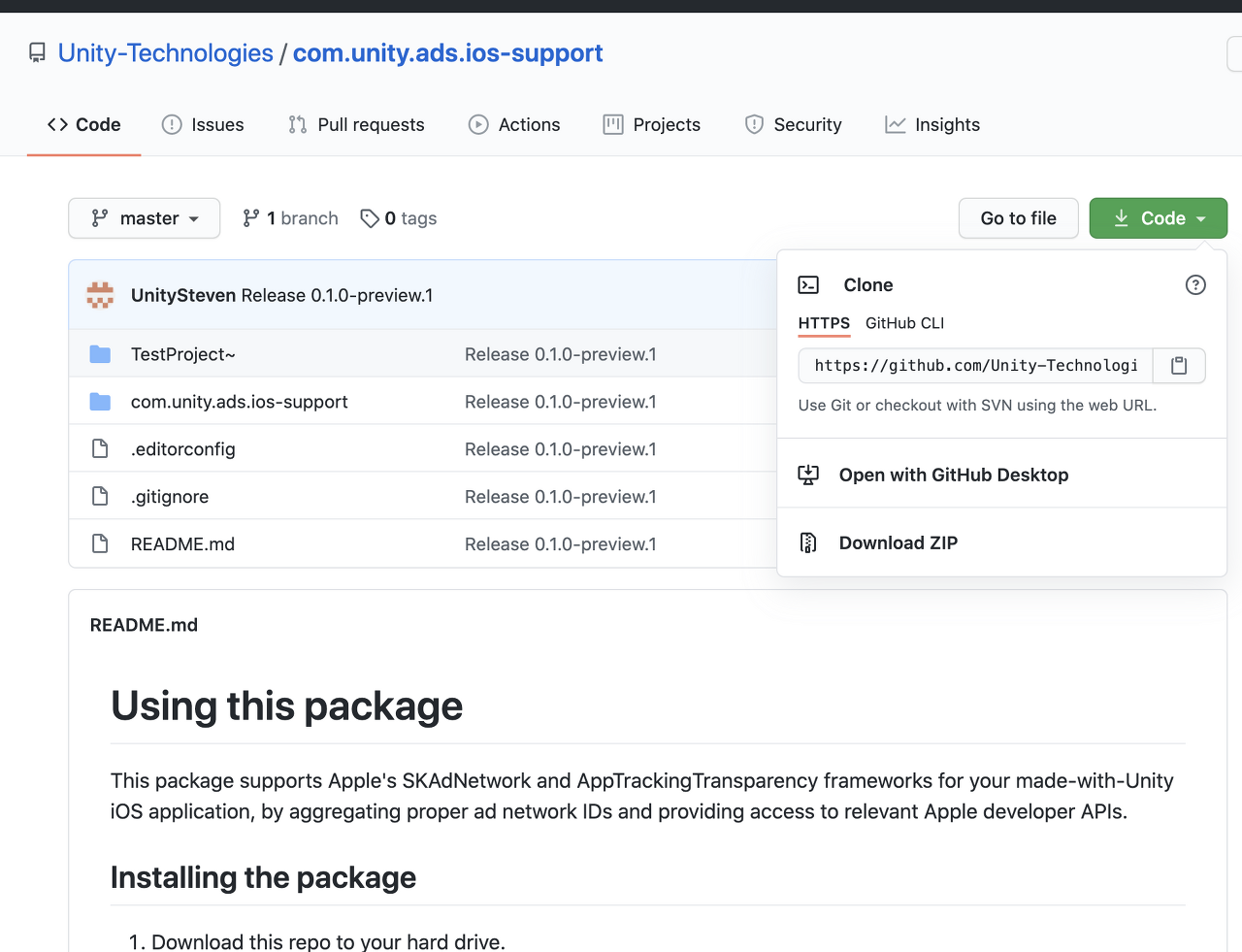Screen dimensions: 1242x952
Task: Expand the master branch dropdown
Action: (144, 218)
